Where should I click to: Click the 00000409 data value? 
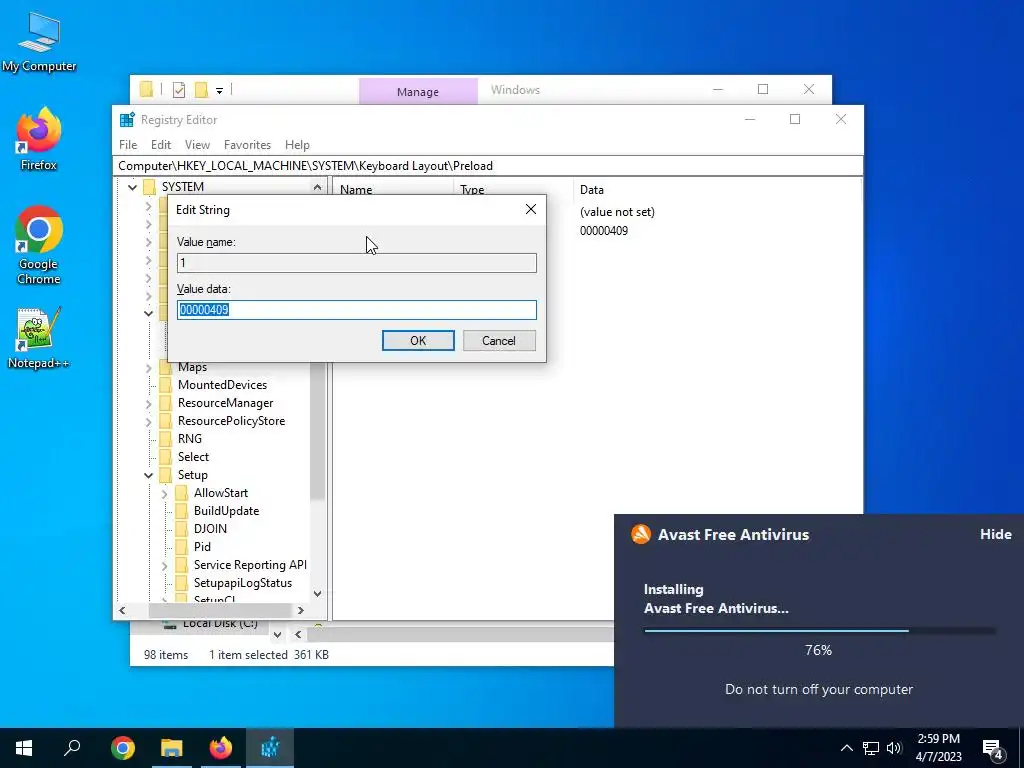[x=603, y=231]
